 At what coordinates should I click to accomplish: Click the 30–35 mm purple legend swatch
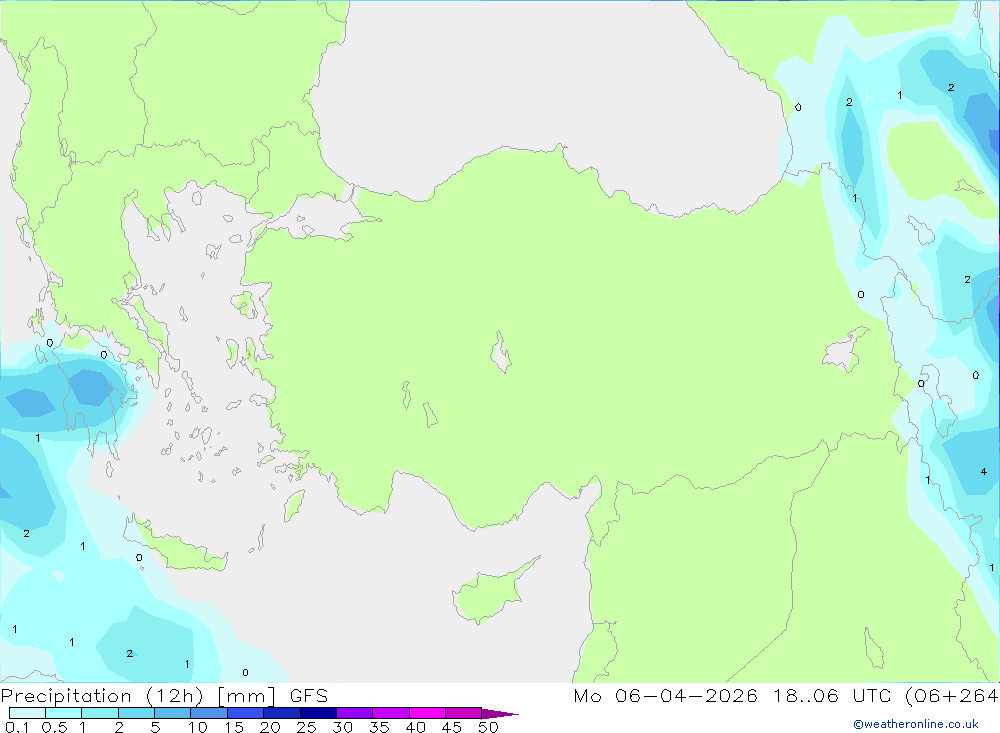click(x=355, y=713)
